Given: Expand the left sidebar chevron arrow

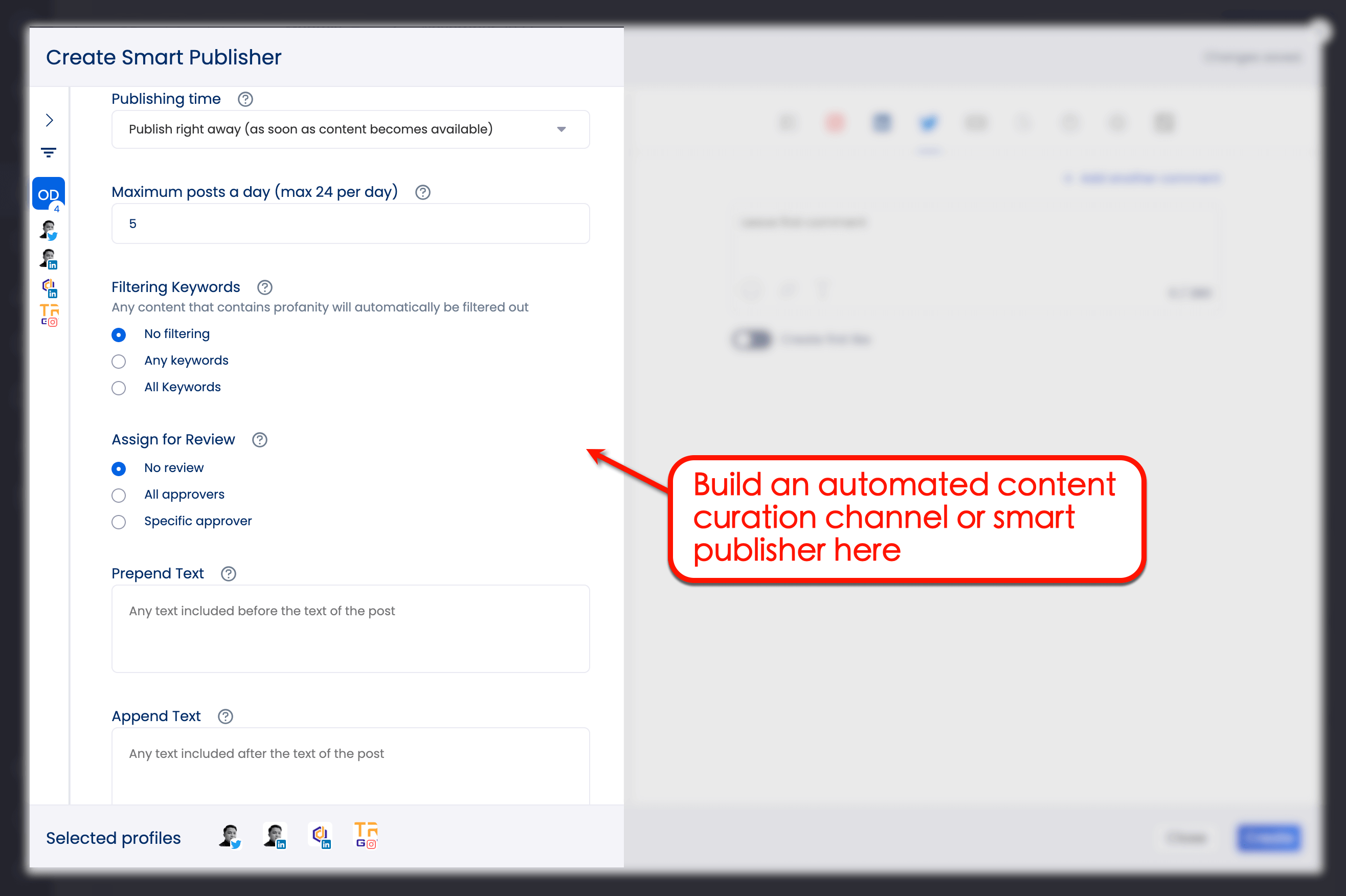Looking at the screenshot, I should (49, 120).
